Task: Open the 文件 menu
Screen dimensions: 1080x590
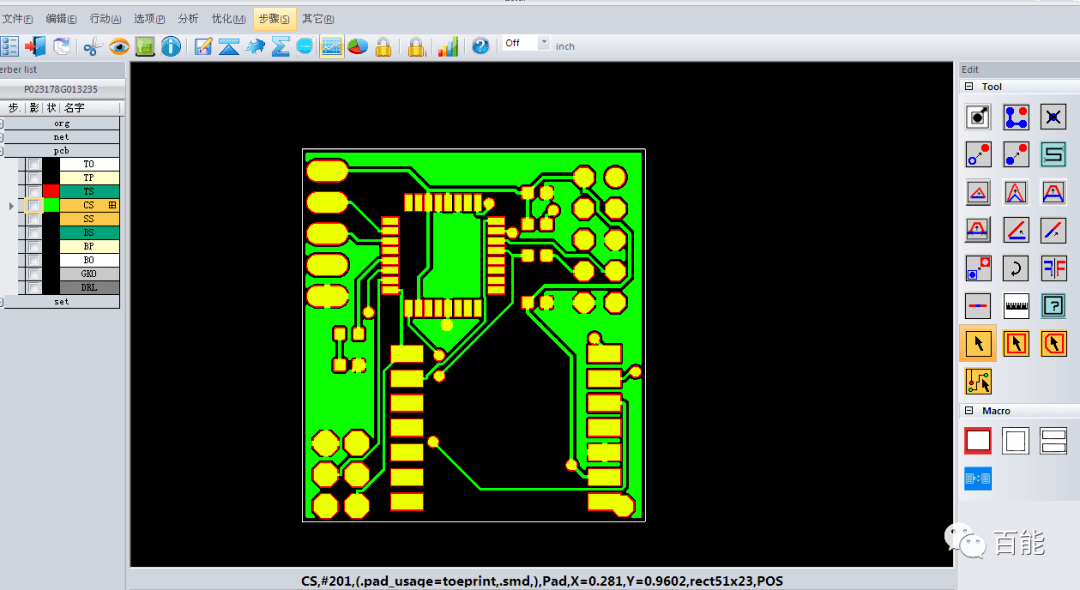Action: (x=18, y=18)
